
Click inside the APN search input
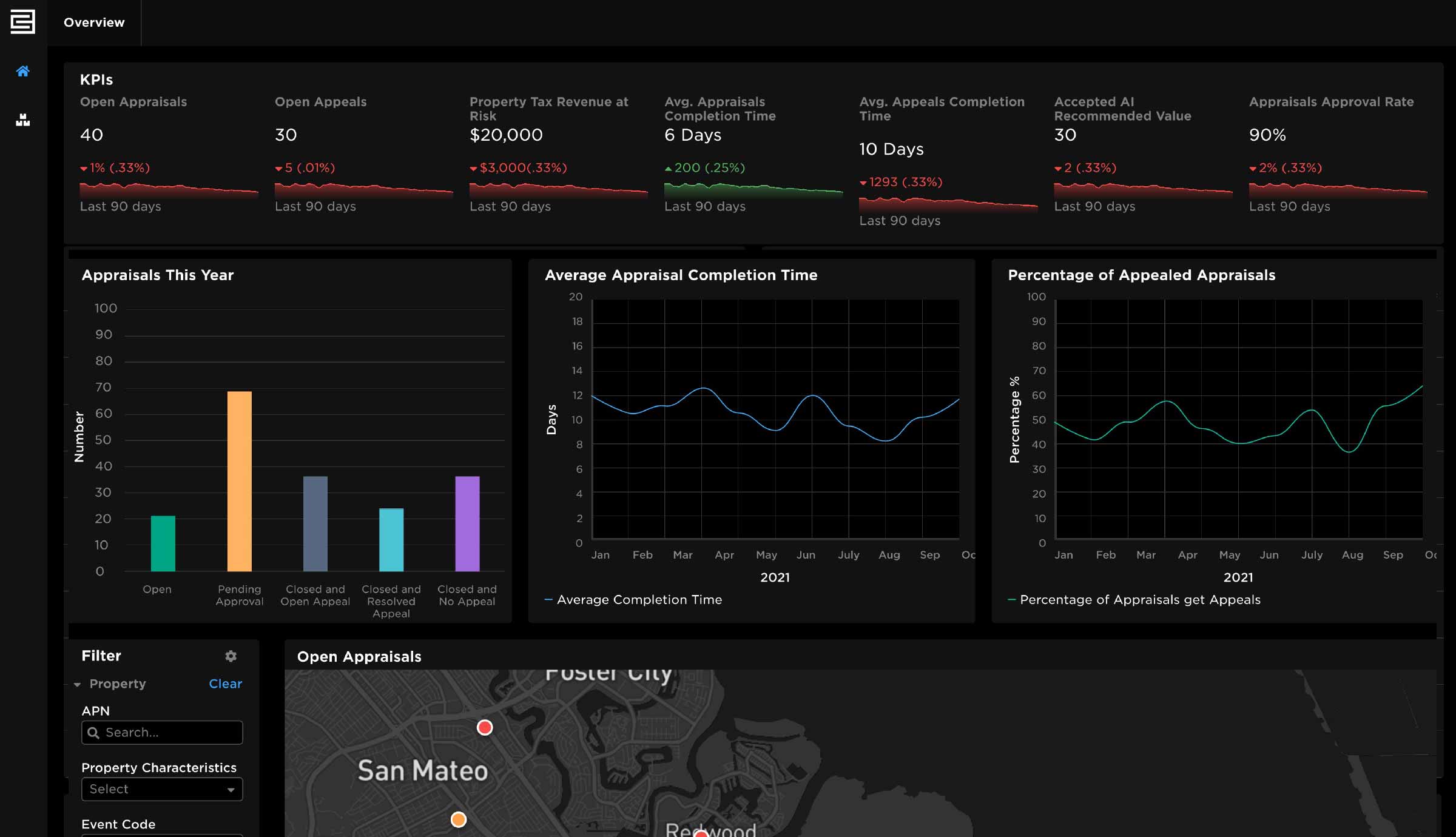[x=161, y=732]
